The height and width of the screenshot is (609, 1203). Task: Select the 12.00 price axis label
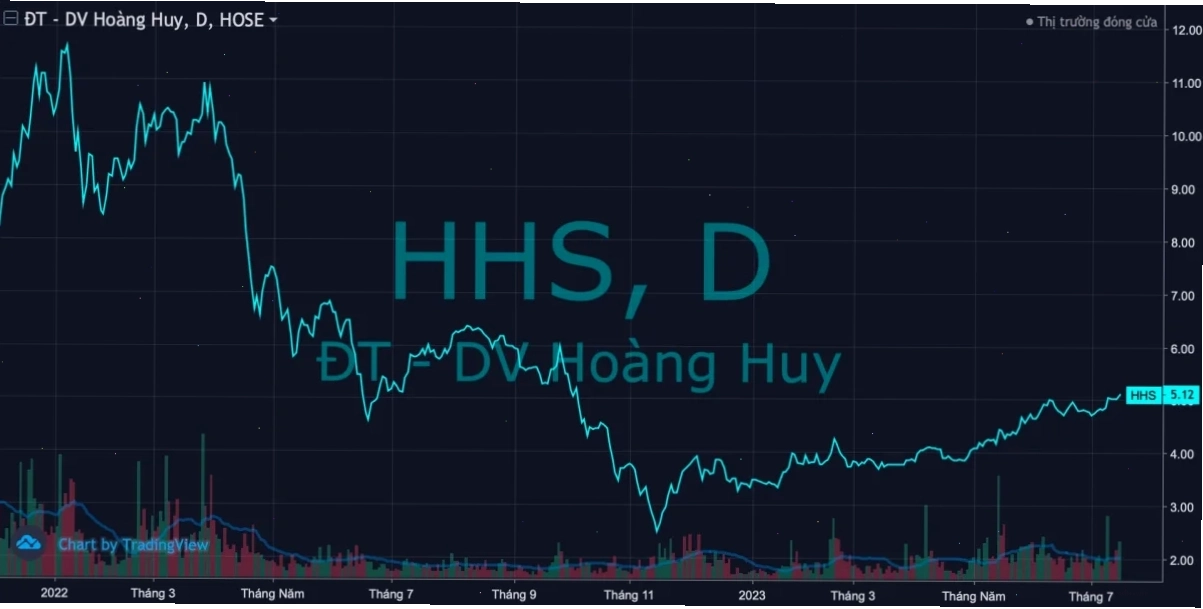click(1185, 30)
